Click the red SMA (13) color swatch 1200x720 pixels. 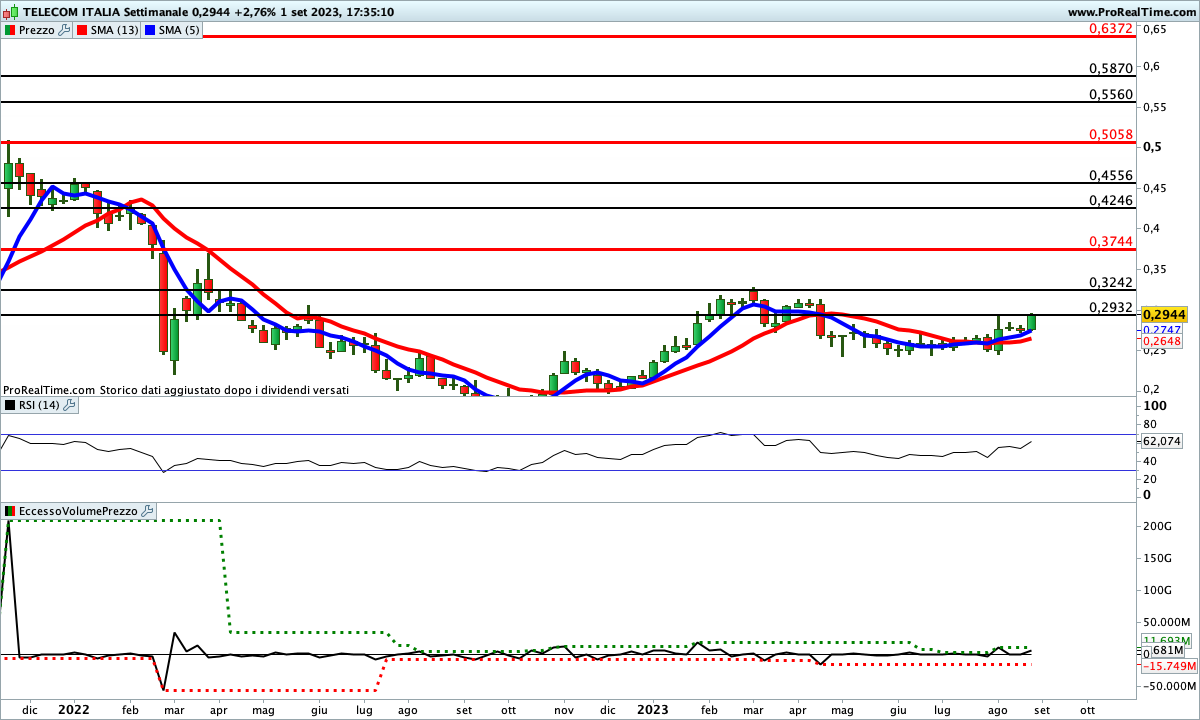click(x=82, y=30)
